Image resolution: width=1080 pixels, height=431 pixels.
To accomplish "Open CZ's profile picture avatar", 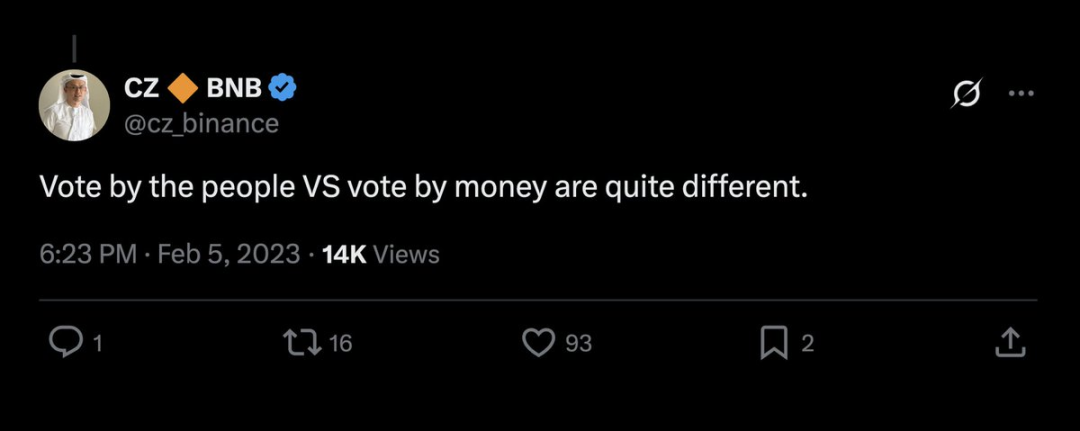I will coord(74,105).
